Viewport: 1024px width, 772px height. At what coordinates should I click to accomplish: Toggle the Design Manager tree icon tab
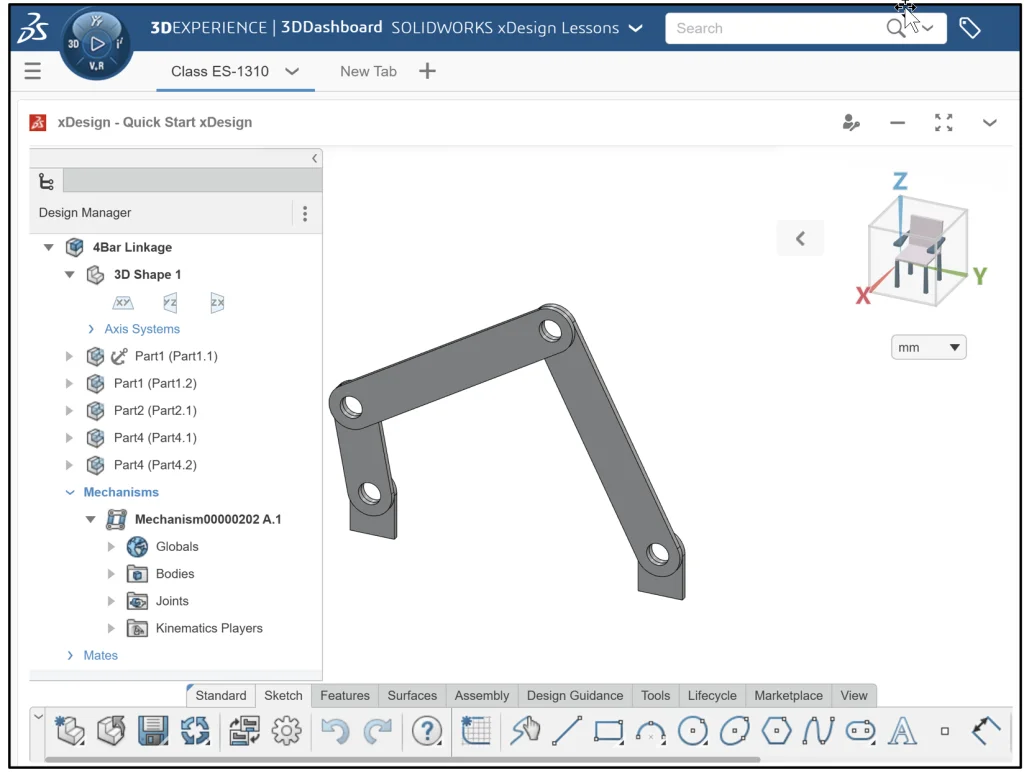46,180
